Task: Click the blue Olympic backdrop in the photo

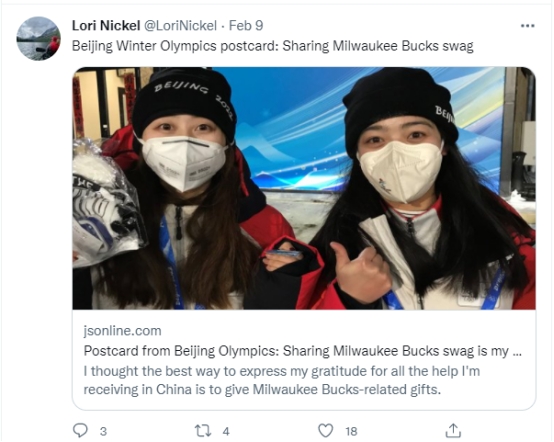Action: [x=293, y=134]
